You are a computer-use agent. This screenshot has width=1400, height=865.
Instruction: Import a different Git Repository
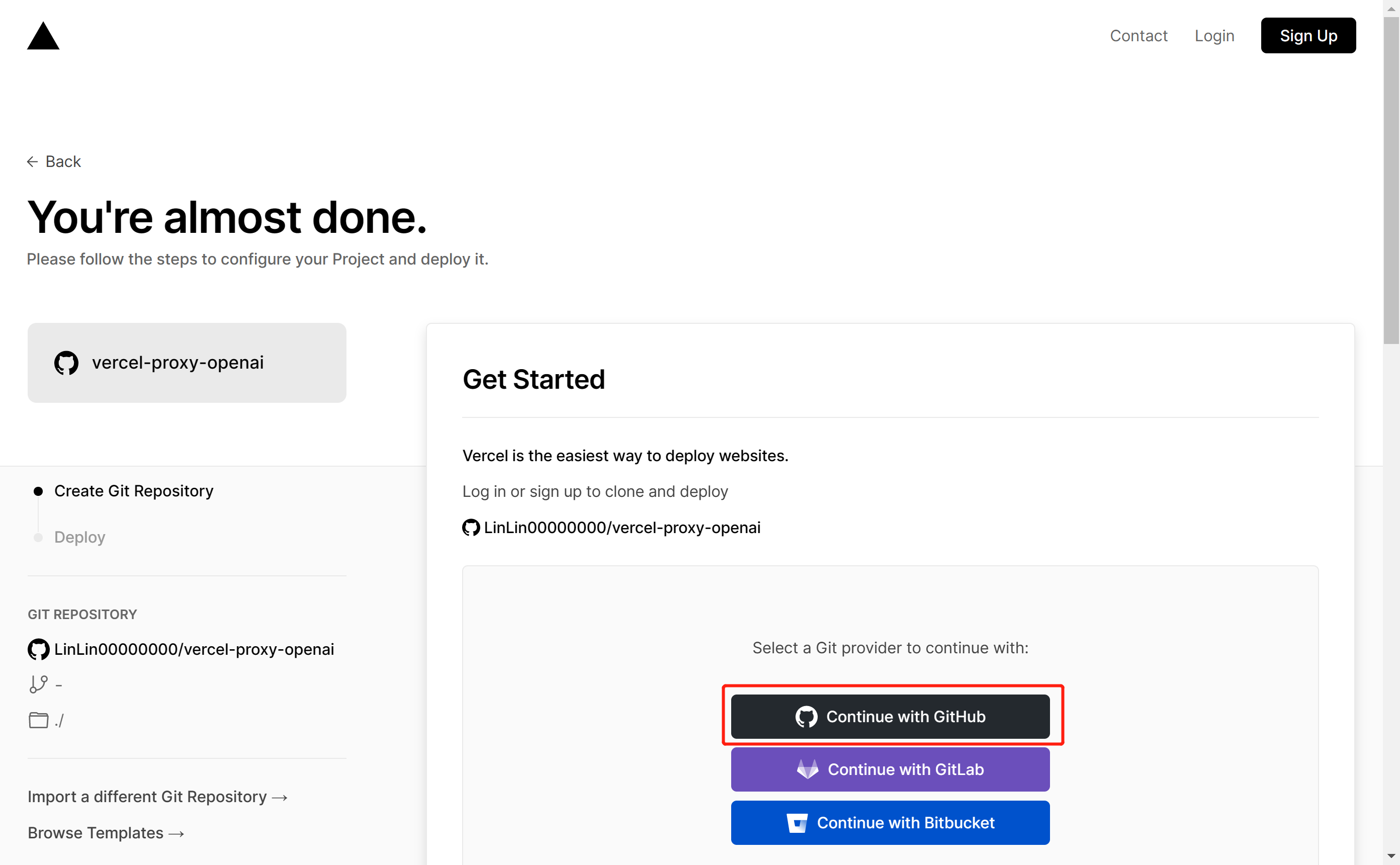(x=157, y=797)
